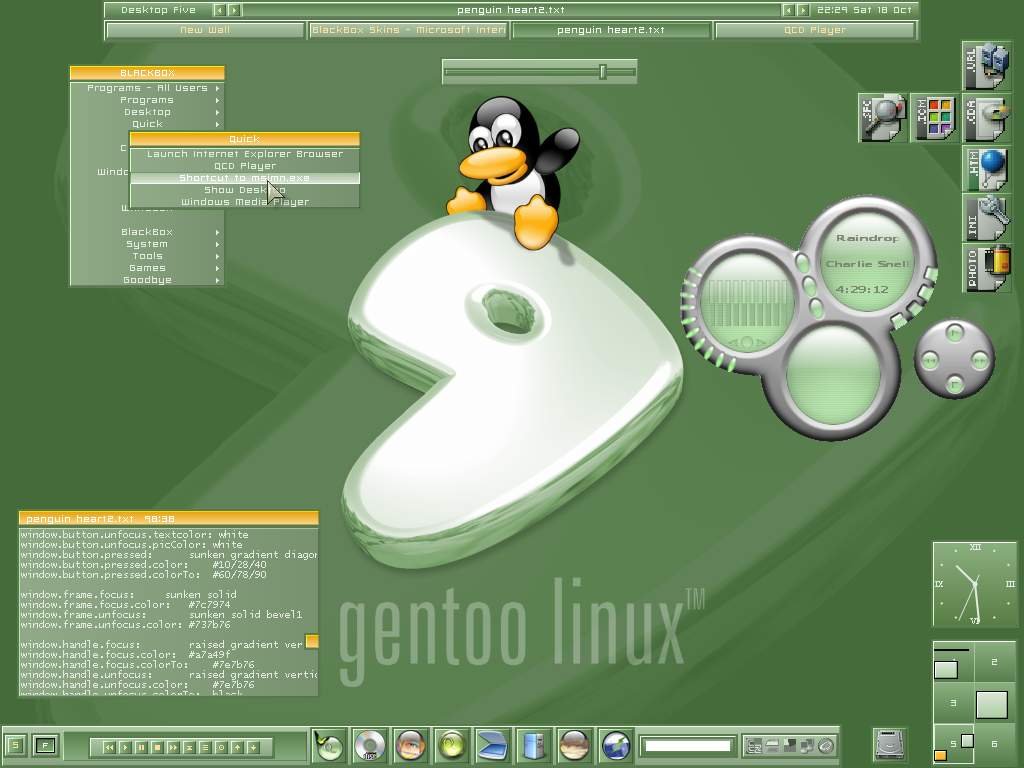Click the green orb icon in bottom dock
The height and width of the screenshot is (768, 1024).
click(451, 745)
